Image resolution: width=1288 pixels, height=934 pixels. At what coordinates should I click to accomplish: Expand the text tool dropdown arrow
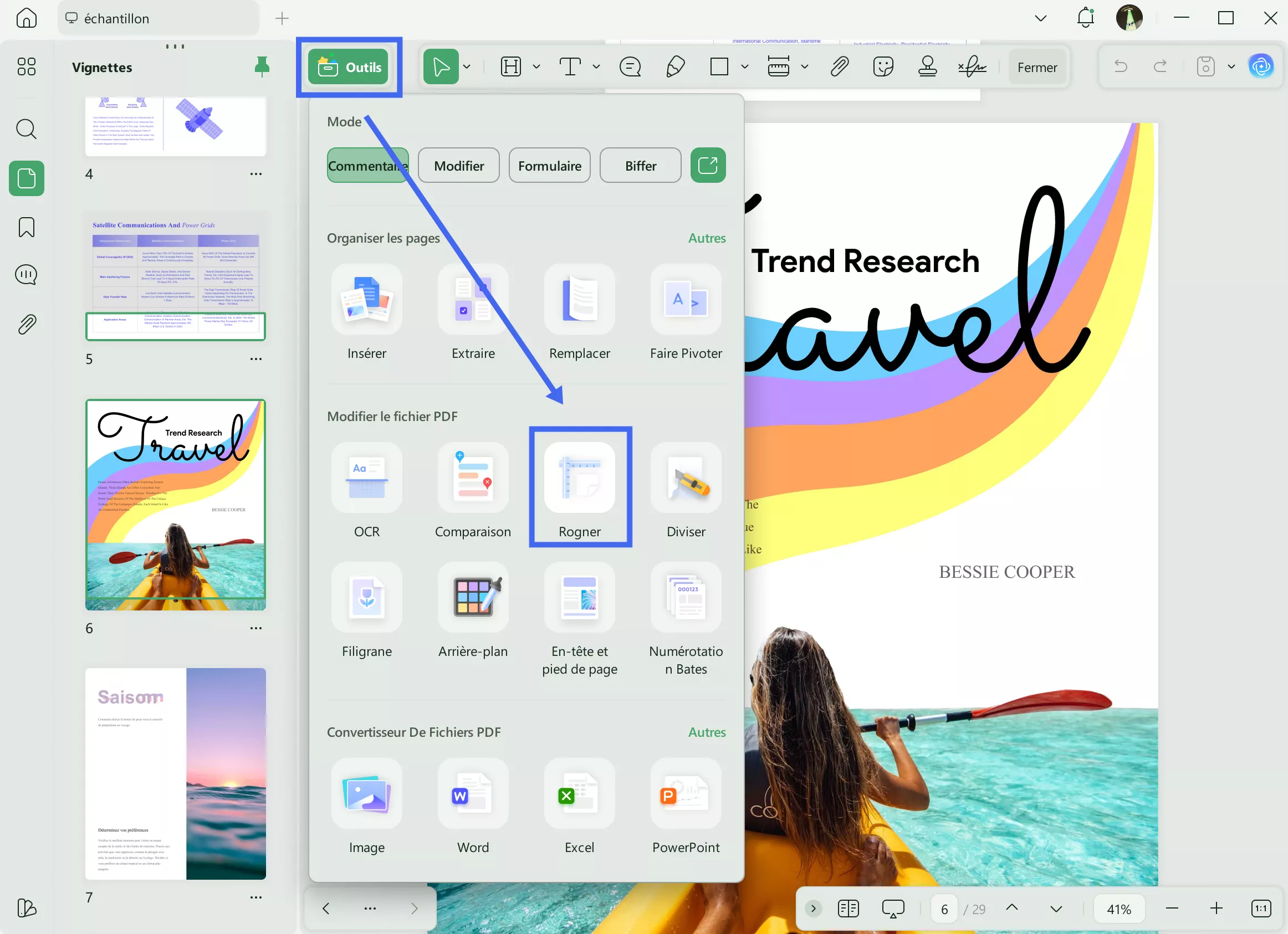coord(596,67)
